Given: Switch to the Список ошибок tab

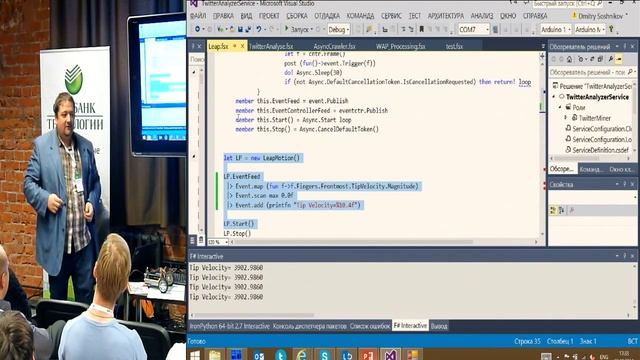Looking at the screenshot, I should [x=370, y=326].
